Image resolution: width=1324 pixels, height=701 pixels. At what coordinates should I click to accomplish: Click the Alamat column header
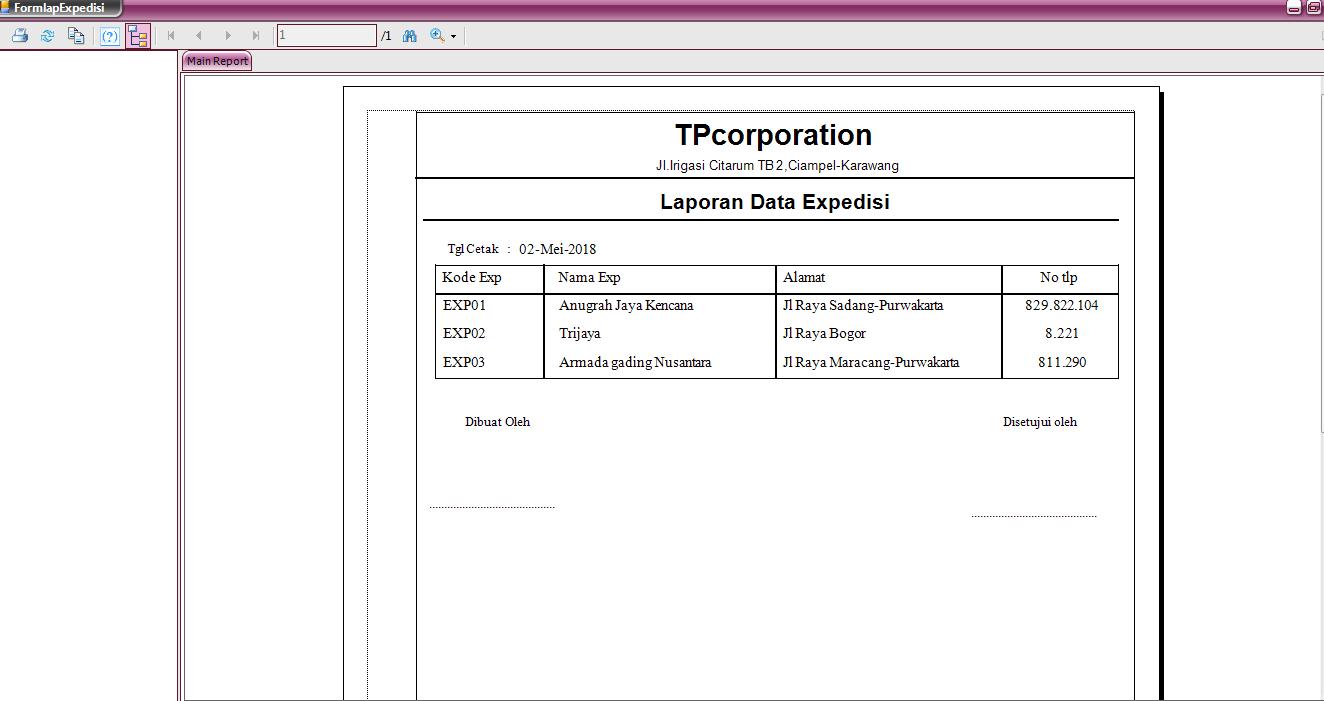pyautogui.click(x=804, y=278)
